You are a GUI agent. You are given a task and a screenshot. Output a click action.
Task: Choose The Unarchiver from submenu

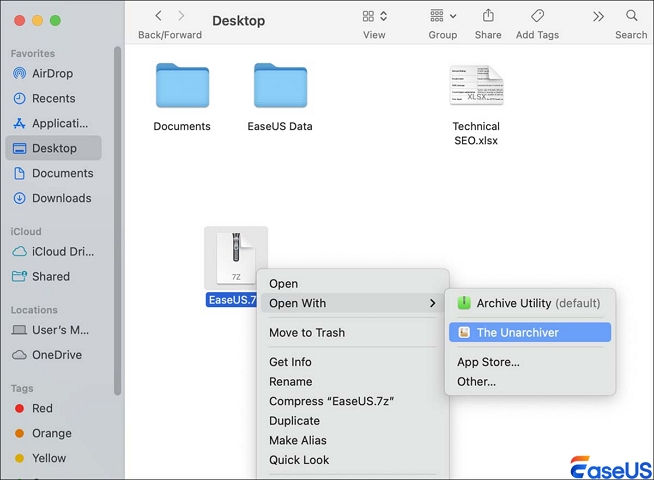(x=517, y=332)
